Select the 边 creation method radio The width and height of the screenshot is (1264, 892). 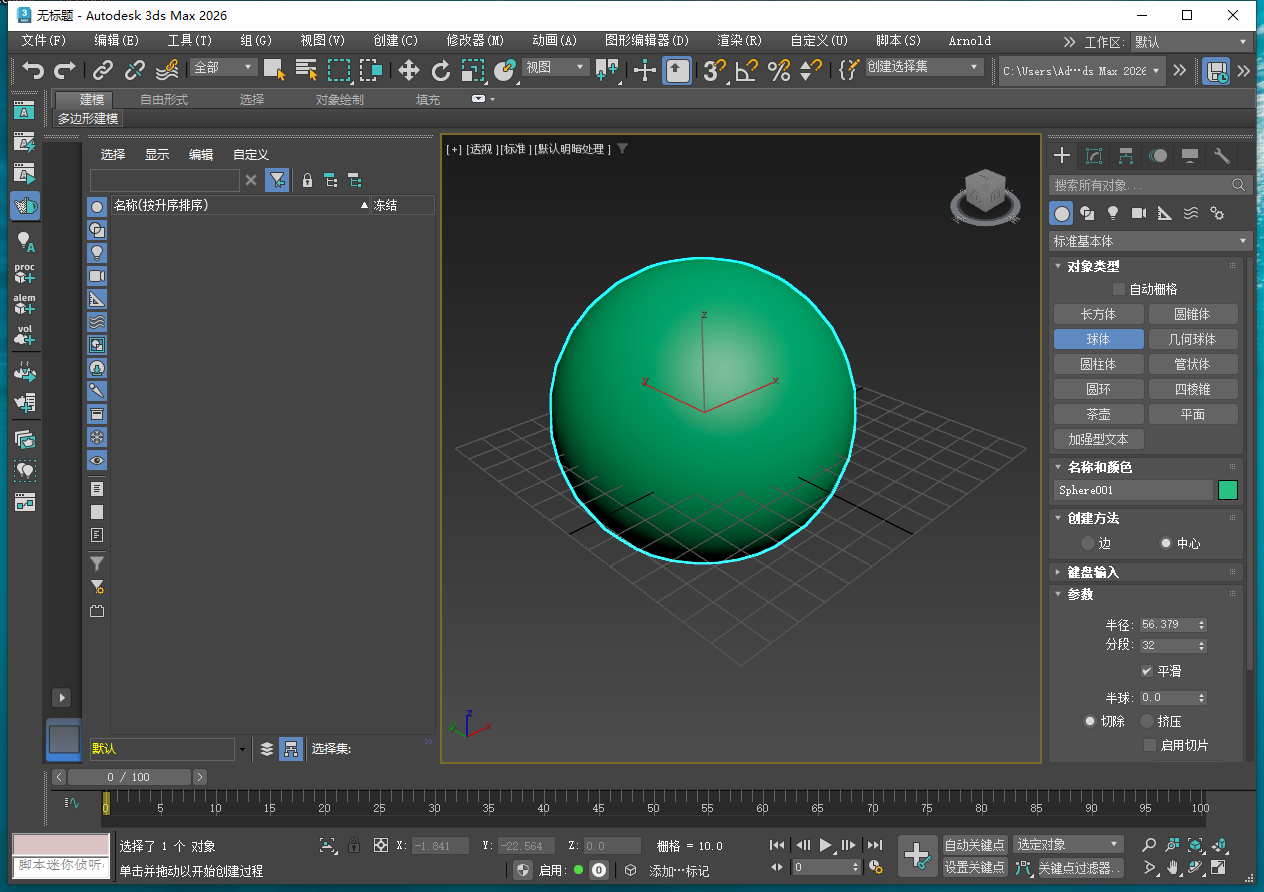[1088, 543]
